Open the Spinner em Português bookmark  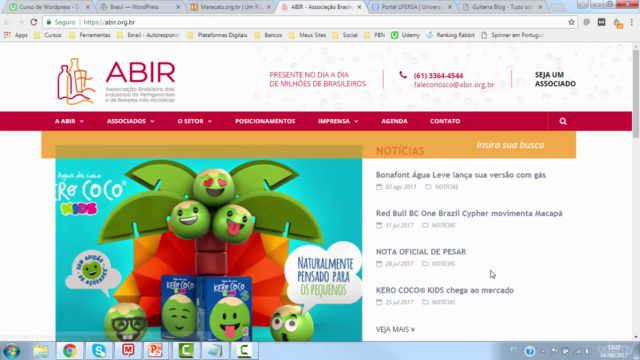[x=513, y=35]
